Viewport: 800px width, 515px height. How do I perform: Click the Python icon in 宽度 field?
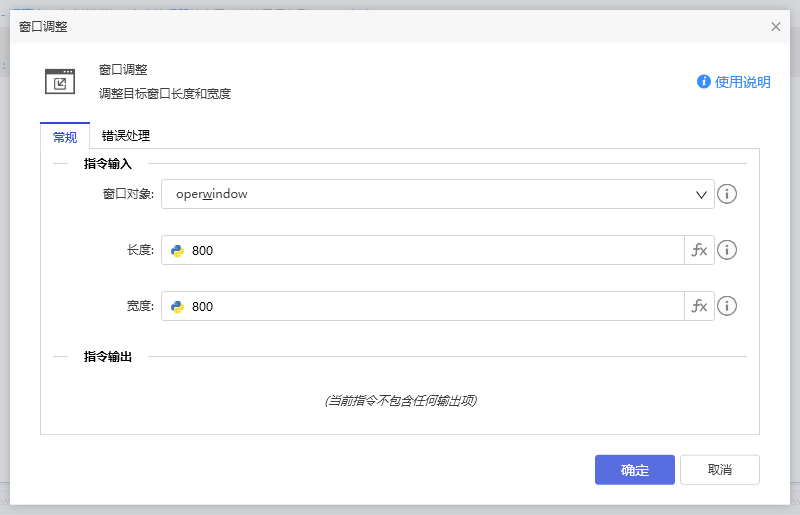pyautogui.click(x=178, y=306)
